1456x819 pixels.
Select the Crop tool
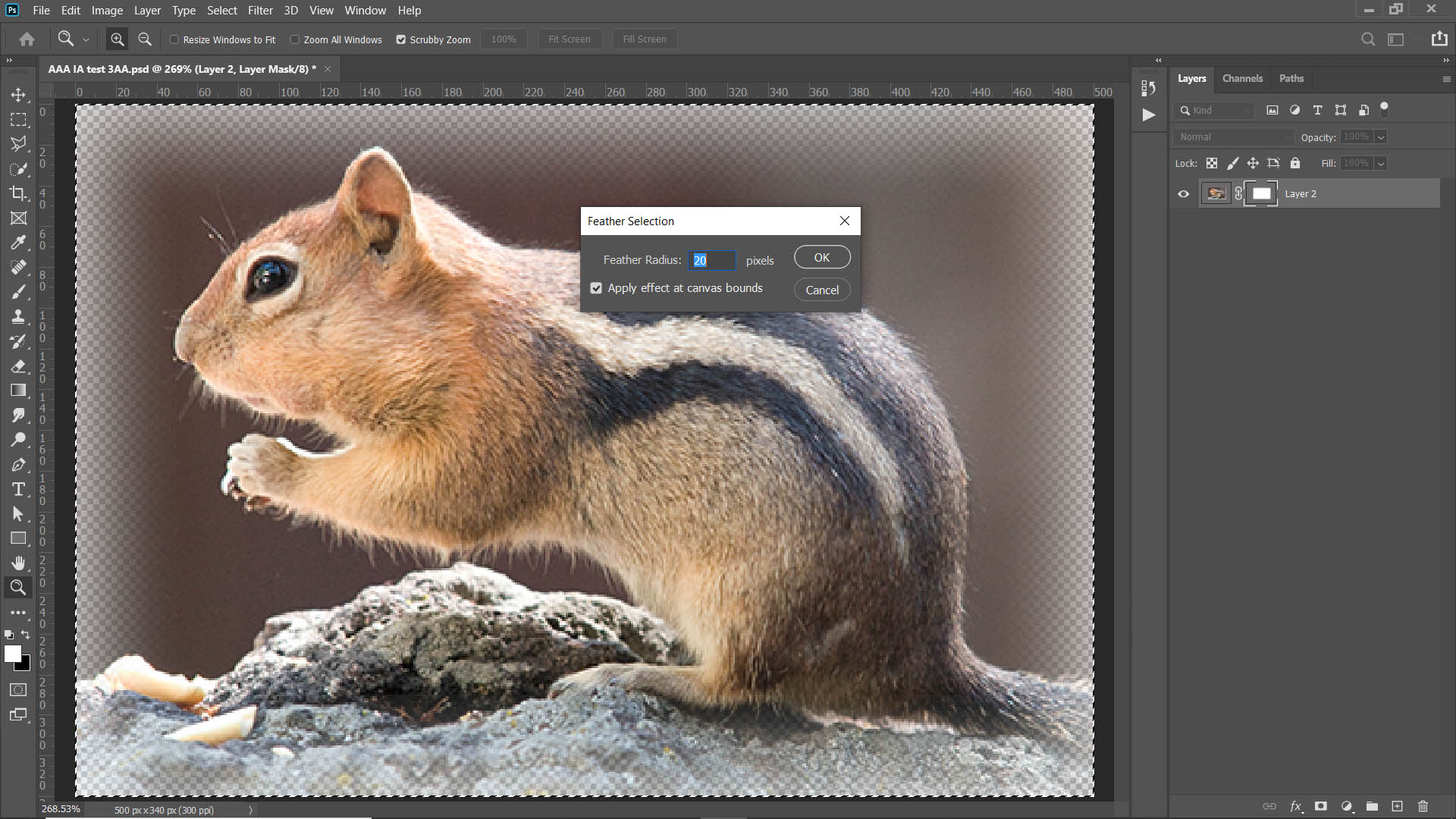pyautogui.click(x=18, y=193)
